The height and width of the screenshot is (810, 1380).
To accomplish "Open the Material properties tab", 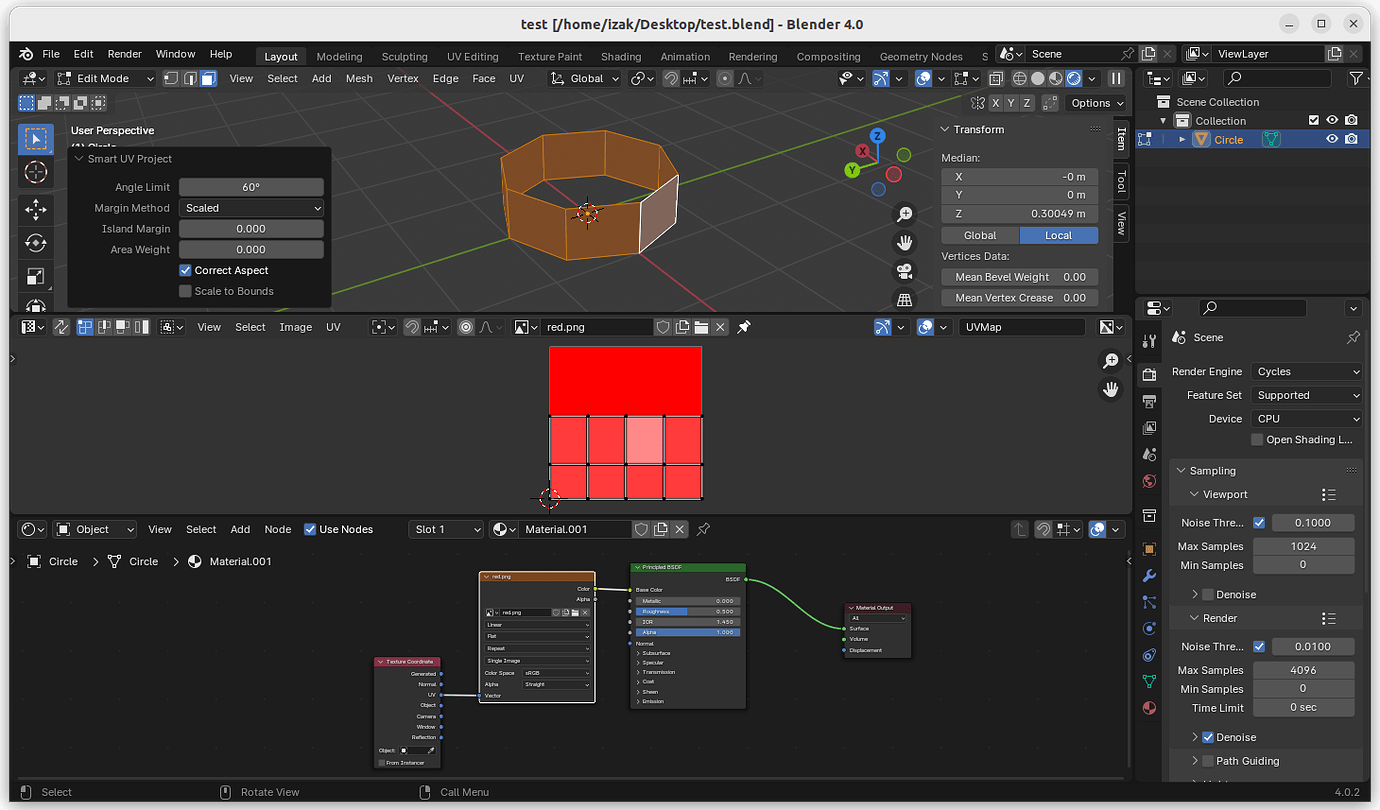I will pyautogui.click(x=1149, y=708).
